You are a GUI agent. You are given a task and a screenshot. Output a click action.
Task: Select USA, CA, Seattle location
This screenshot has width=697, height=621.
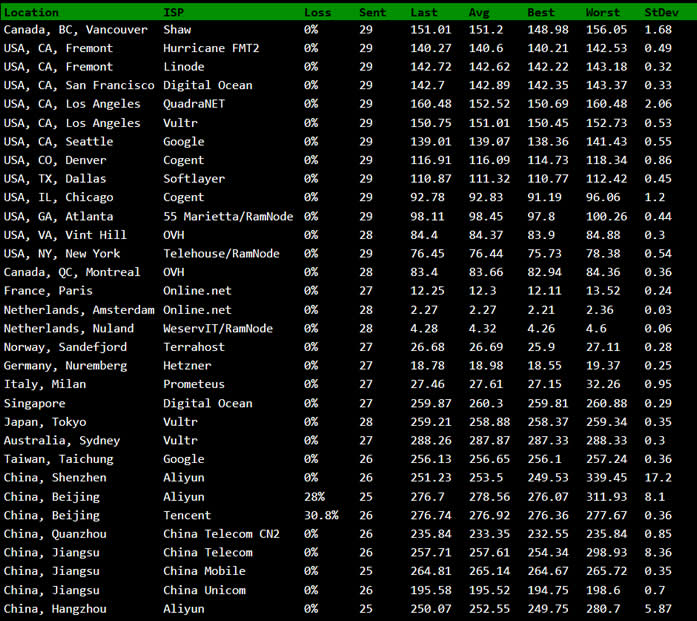(59, 141)
